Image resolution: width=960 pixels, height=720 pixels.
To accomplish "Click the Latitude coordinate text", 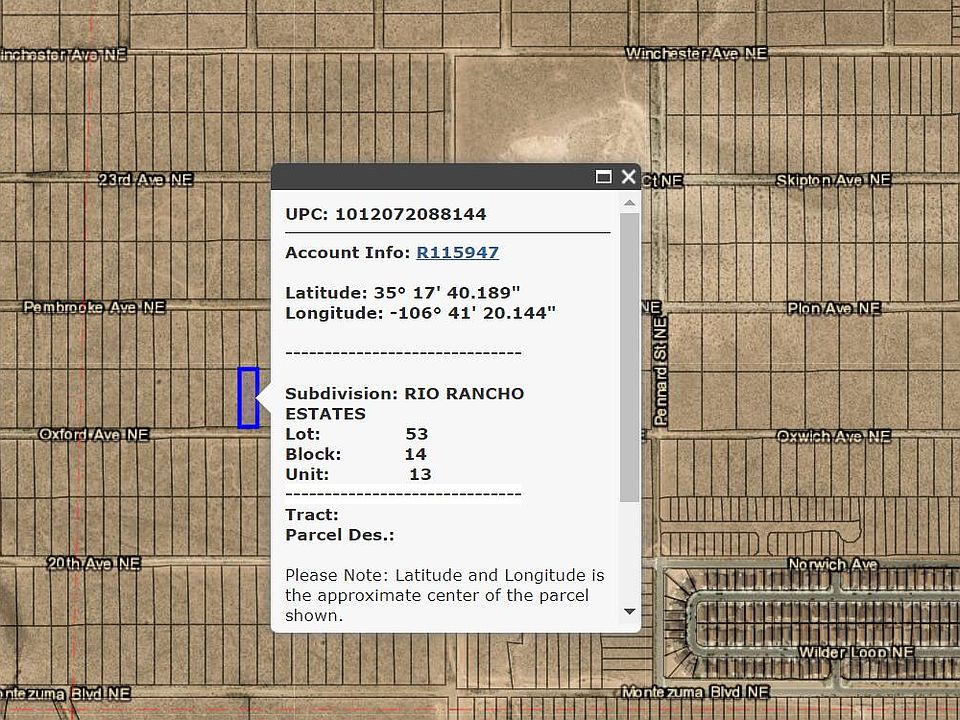I will click(402, 293).
